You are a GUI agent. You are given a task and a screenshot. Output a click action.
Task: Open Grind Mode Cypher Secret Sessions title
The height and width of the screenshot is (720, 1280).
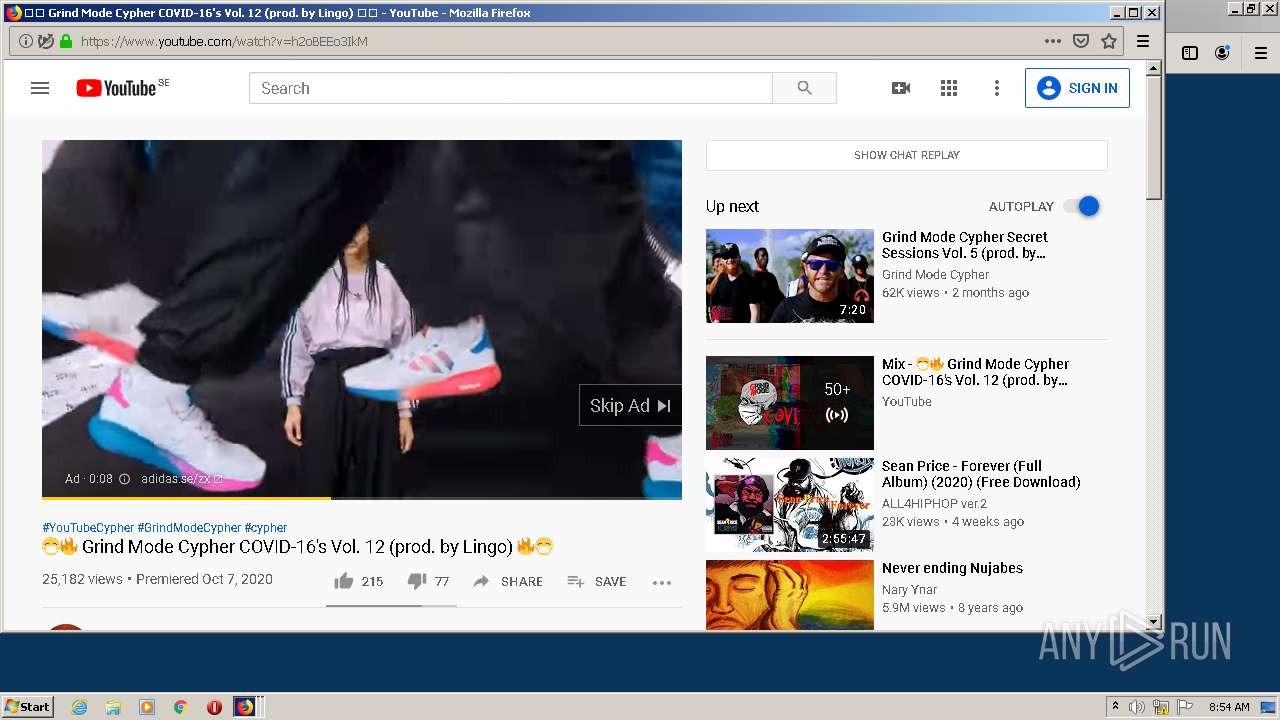pyautogui.click(x=965, y=245)
